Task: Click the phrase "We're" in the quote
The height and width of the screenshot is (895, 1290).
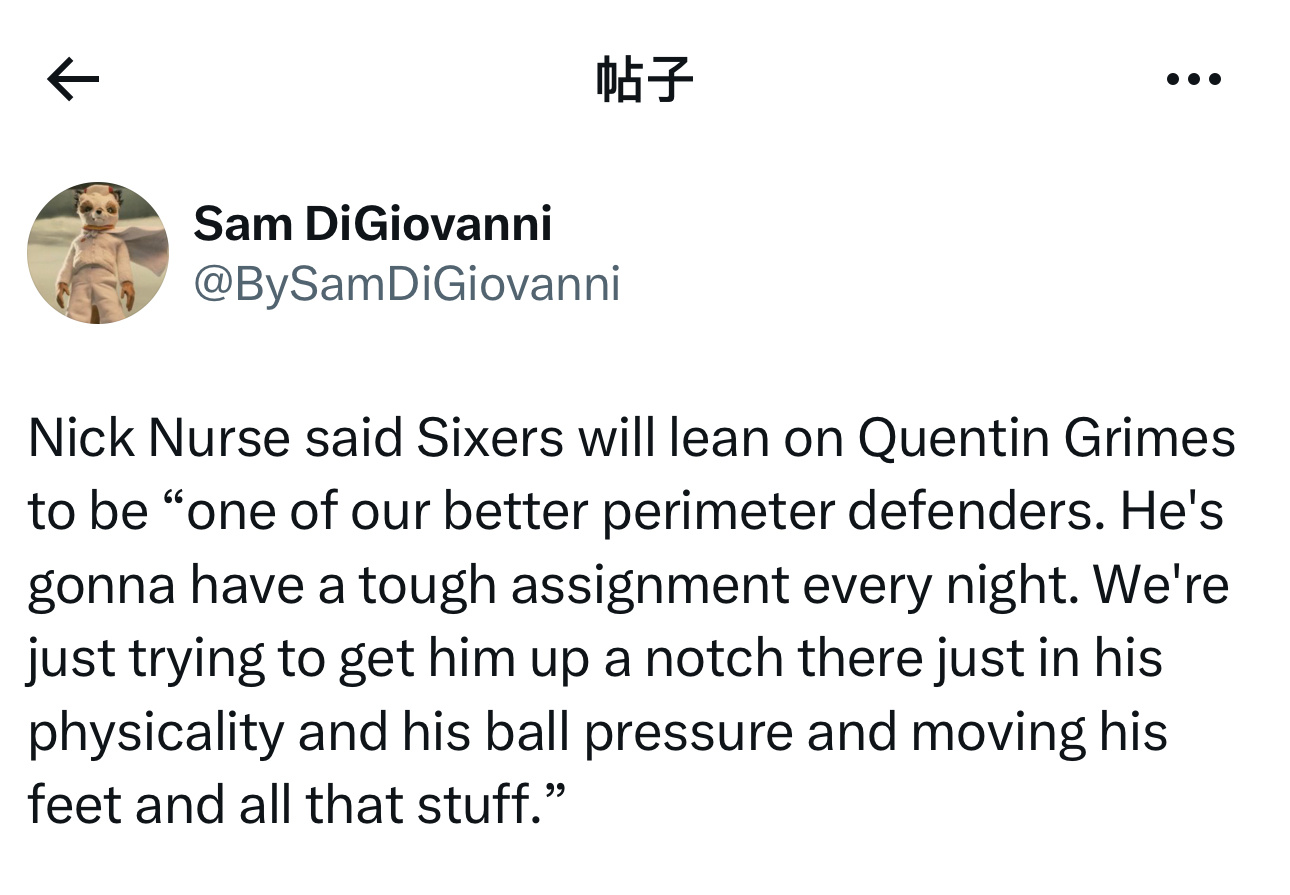Action: coord(1161,585)
